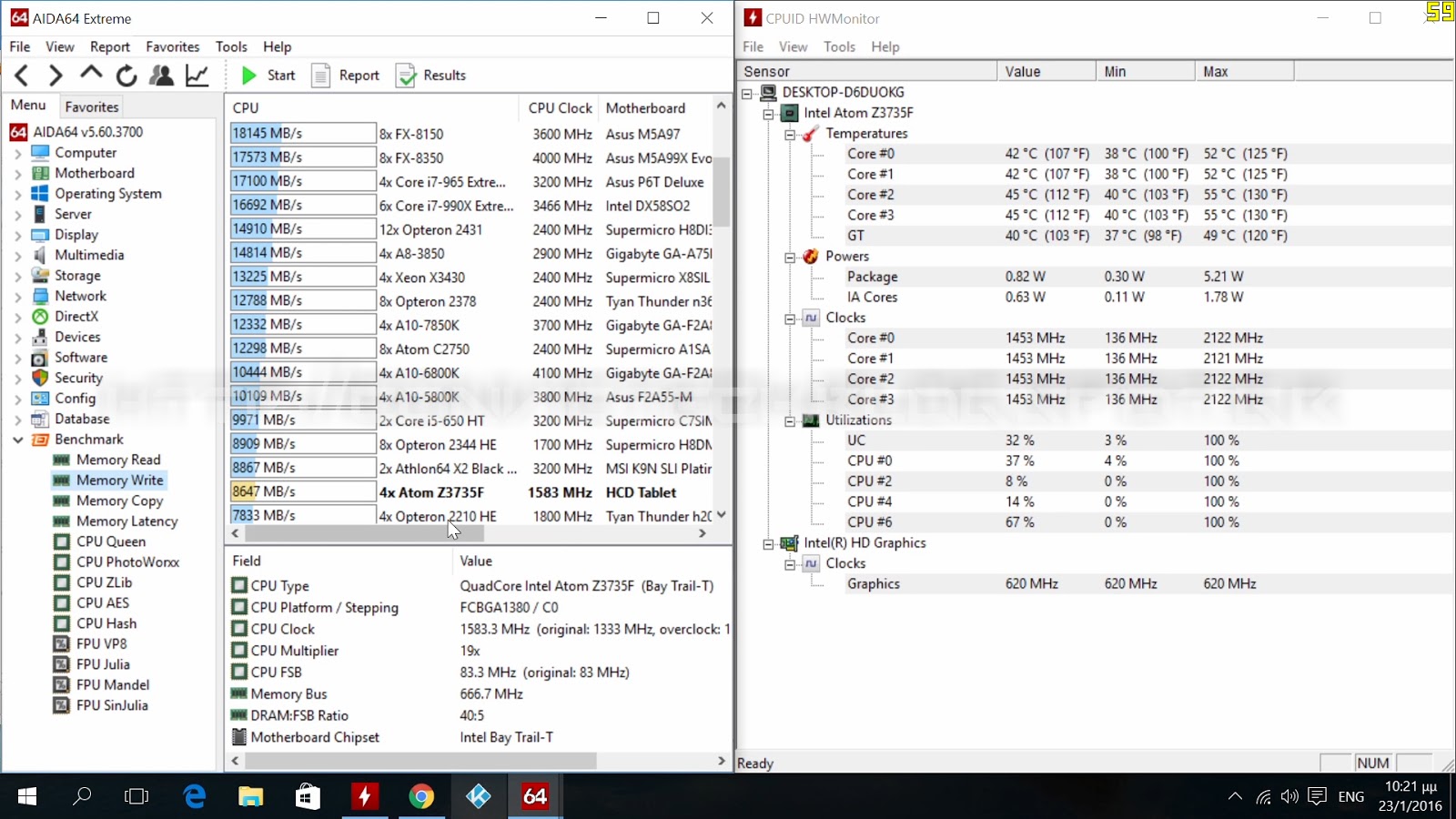Click the AIDA64 v5.60.3700 root icon

18,132
